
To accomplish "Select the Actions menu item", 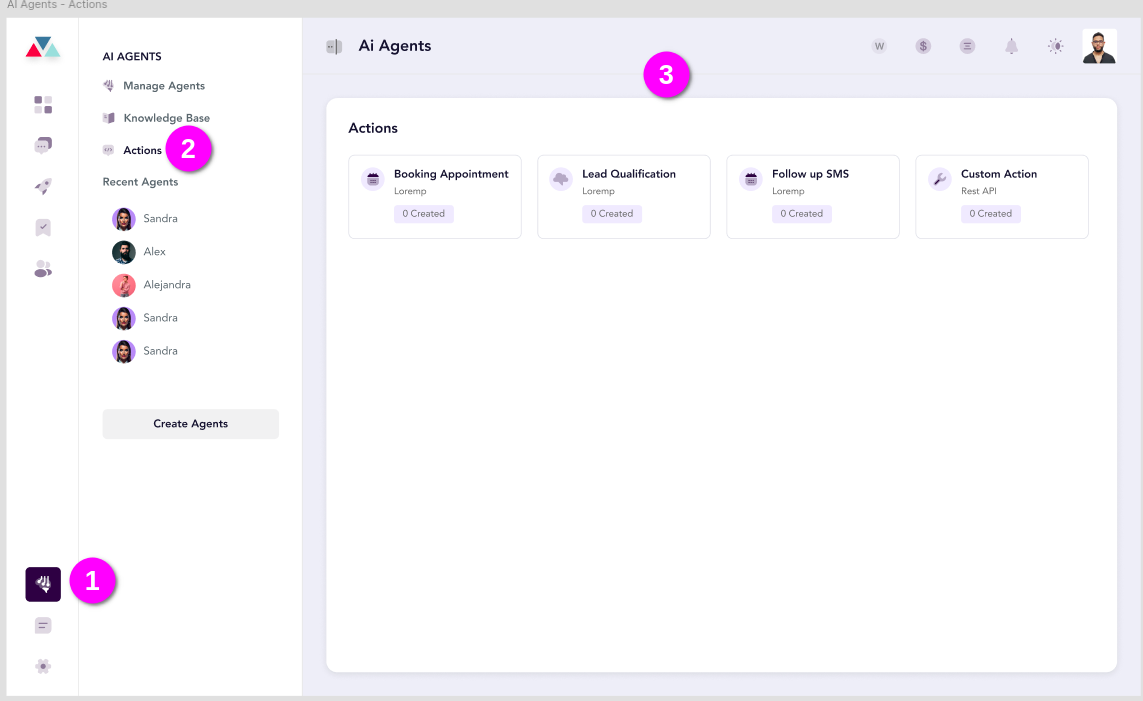I will (x=142, y=150).
